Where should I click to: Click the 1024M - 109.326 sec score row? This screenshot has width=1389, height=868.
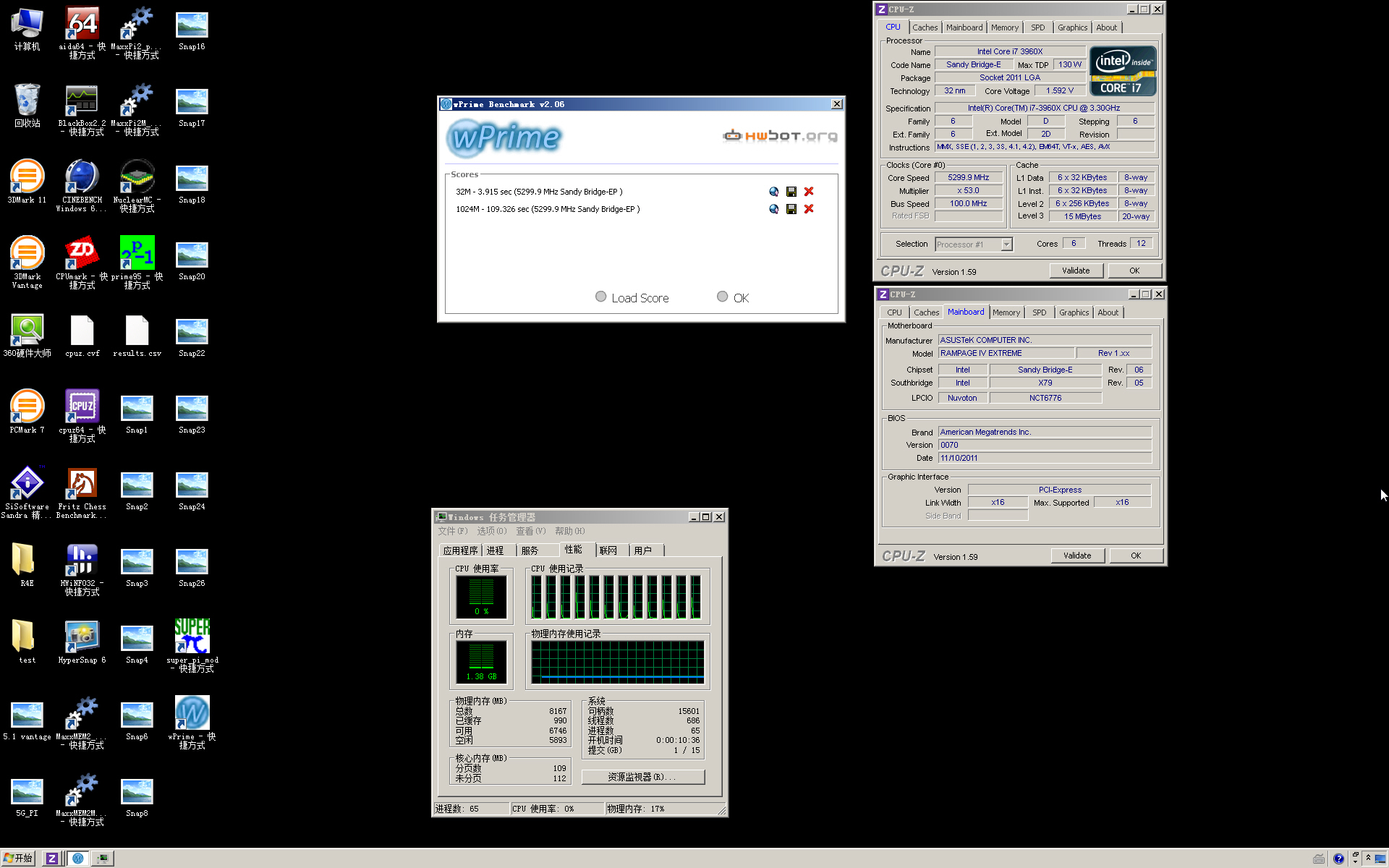[548, 209]
